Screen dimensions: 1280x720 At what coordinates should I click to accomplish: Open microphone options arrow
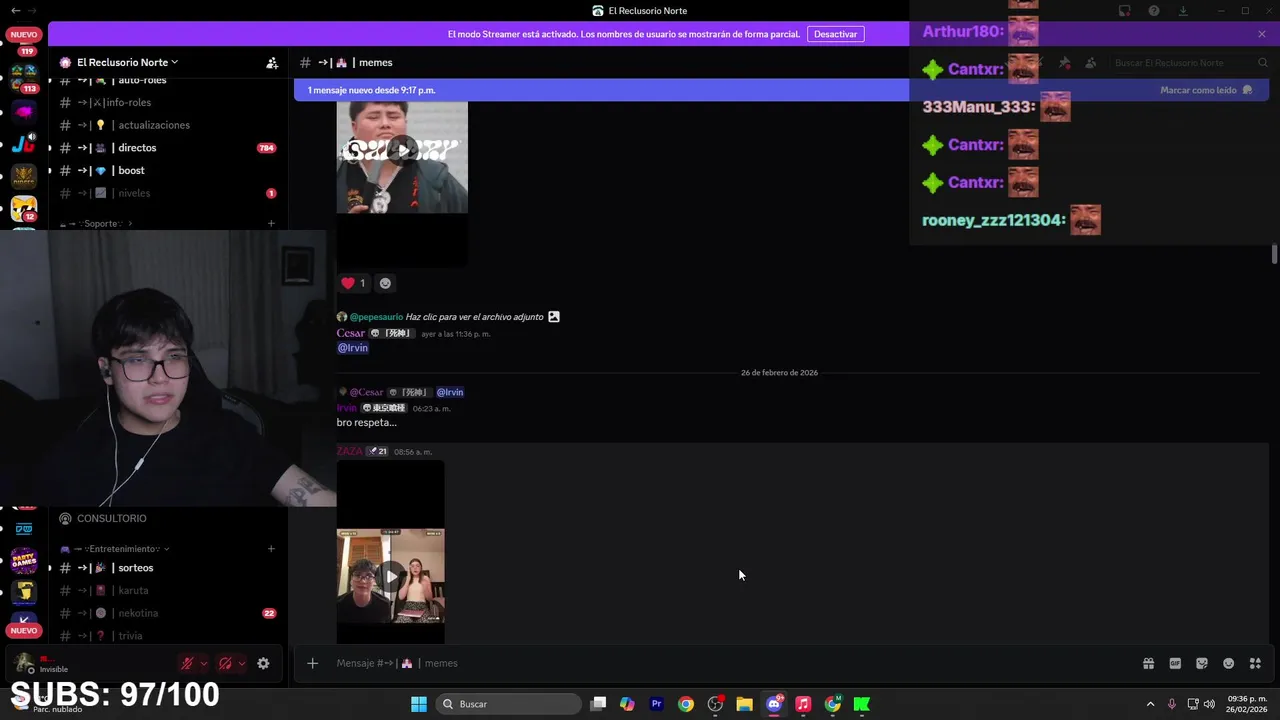click(x=204, y=663)
